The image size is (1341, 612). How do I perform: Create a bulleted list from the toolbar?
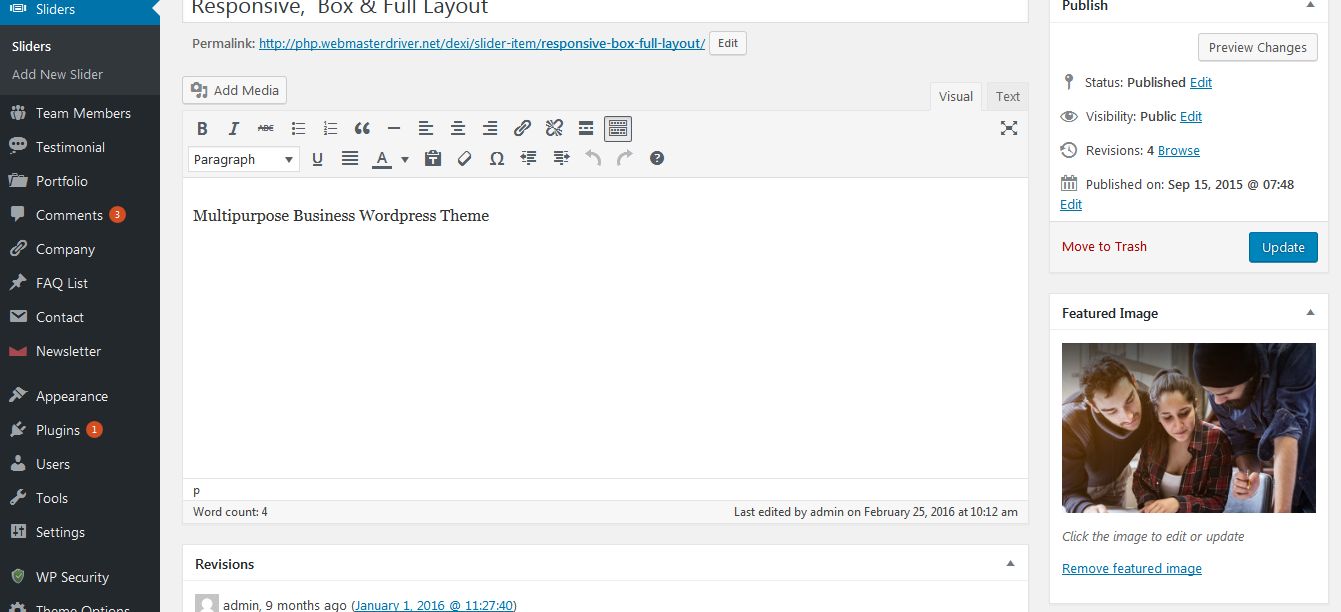point(298,128)
